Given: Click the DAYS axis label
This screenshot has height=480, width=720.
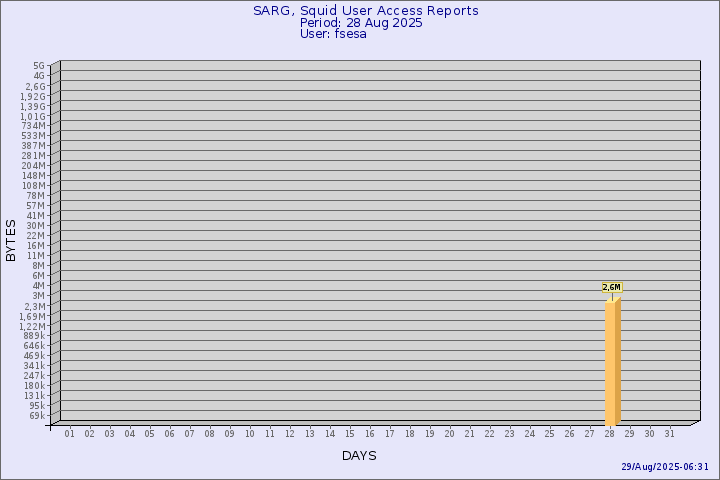Looking at the screenshot, I should click(x=359, y=456).
